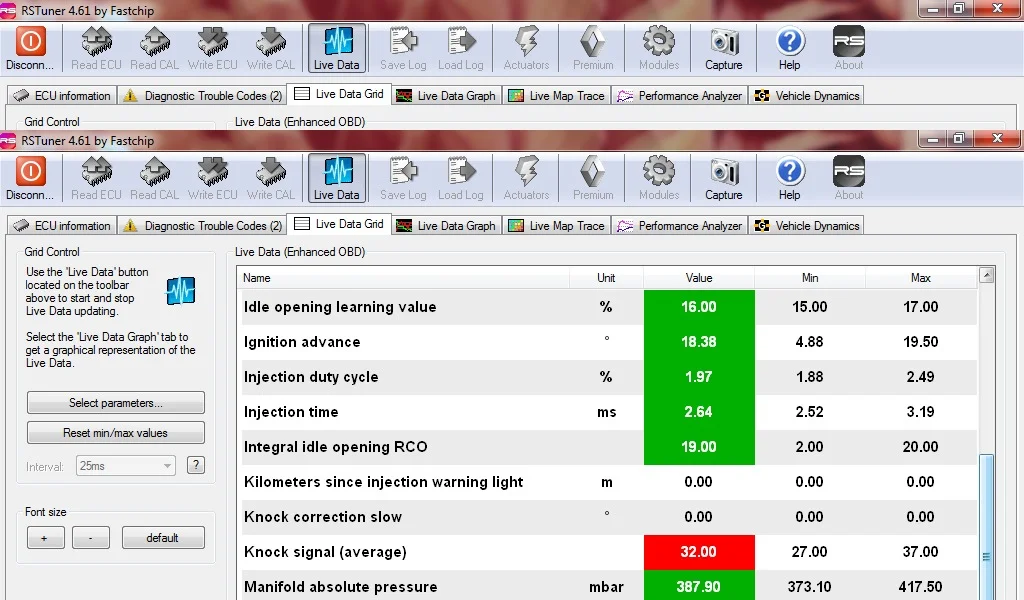The image size is (1024, 600).
Task: Open the ECU information tab in the lower window
Action: 63,226
